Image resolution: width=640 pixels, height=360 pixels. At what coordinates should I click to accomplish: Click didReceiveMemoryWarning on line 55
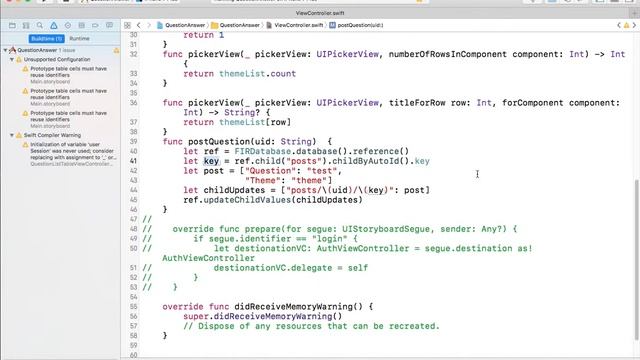(x=293, y=307)
